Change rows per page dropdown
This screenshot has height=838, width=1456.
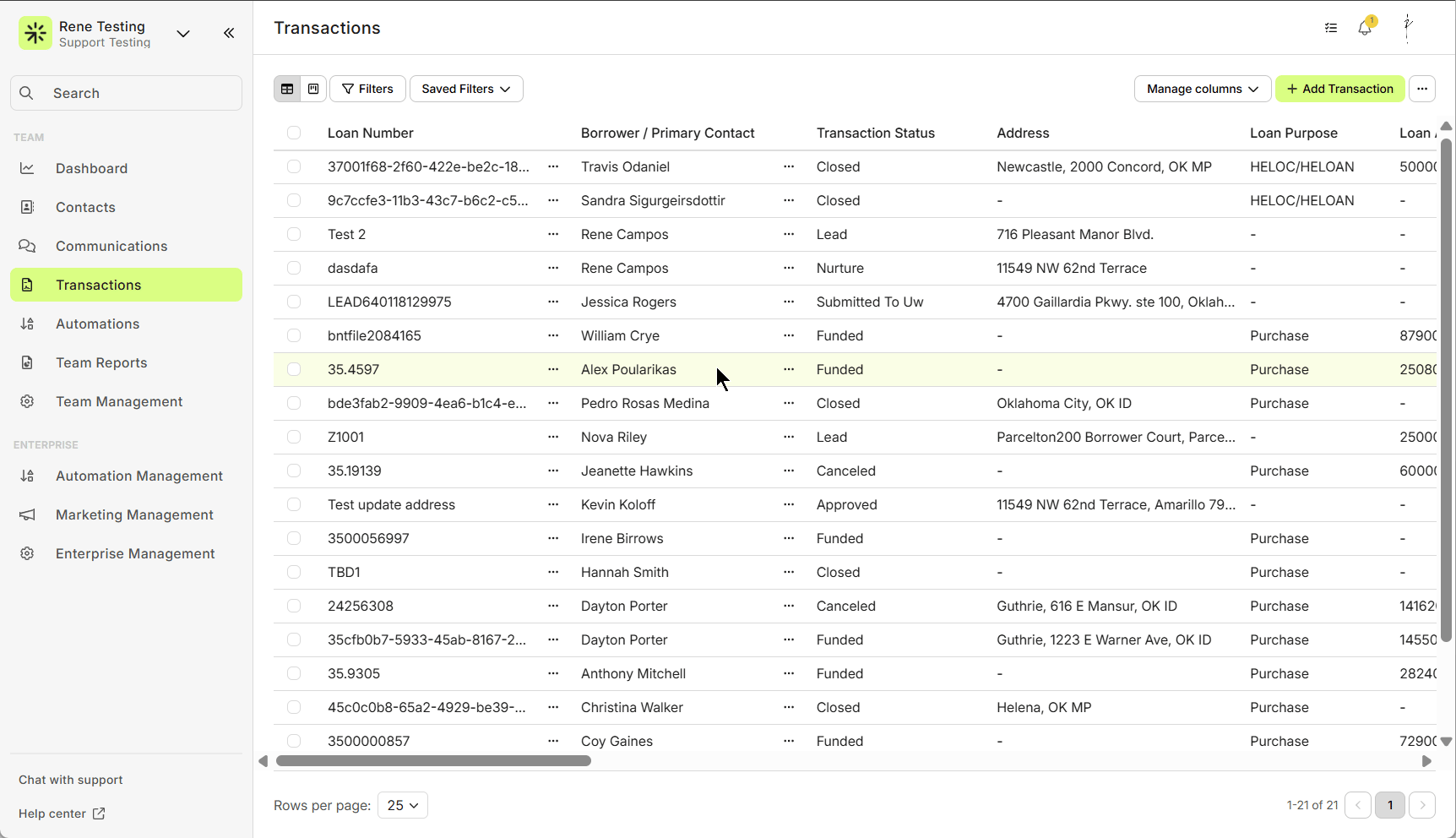(403, 805)
